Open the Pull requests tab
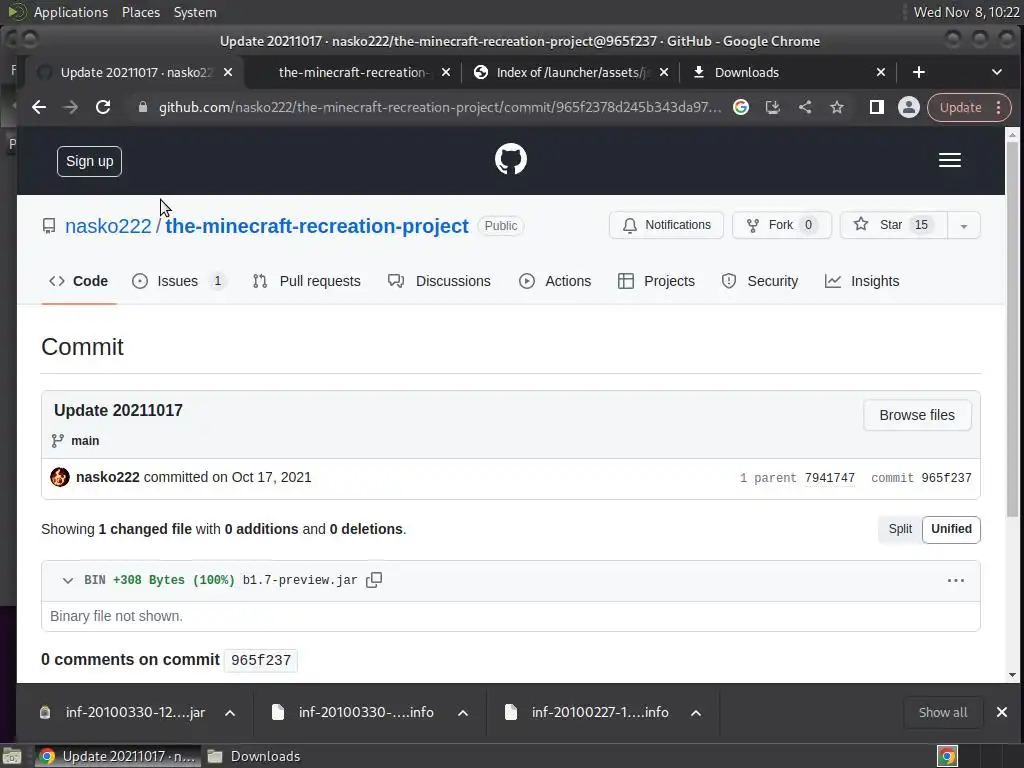The image size is (1024, 768). pos(306,281)
